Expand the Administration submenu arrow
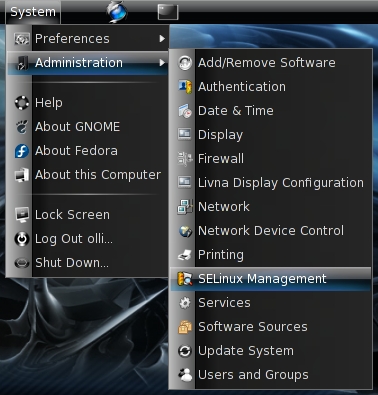 (x=162, y=63)
